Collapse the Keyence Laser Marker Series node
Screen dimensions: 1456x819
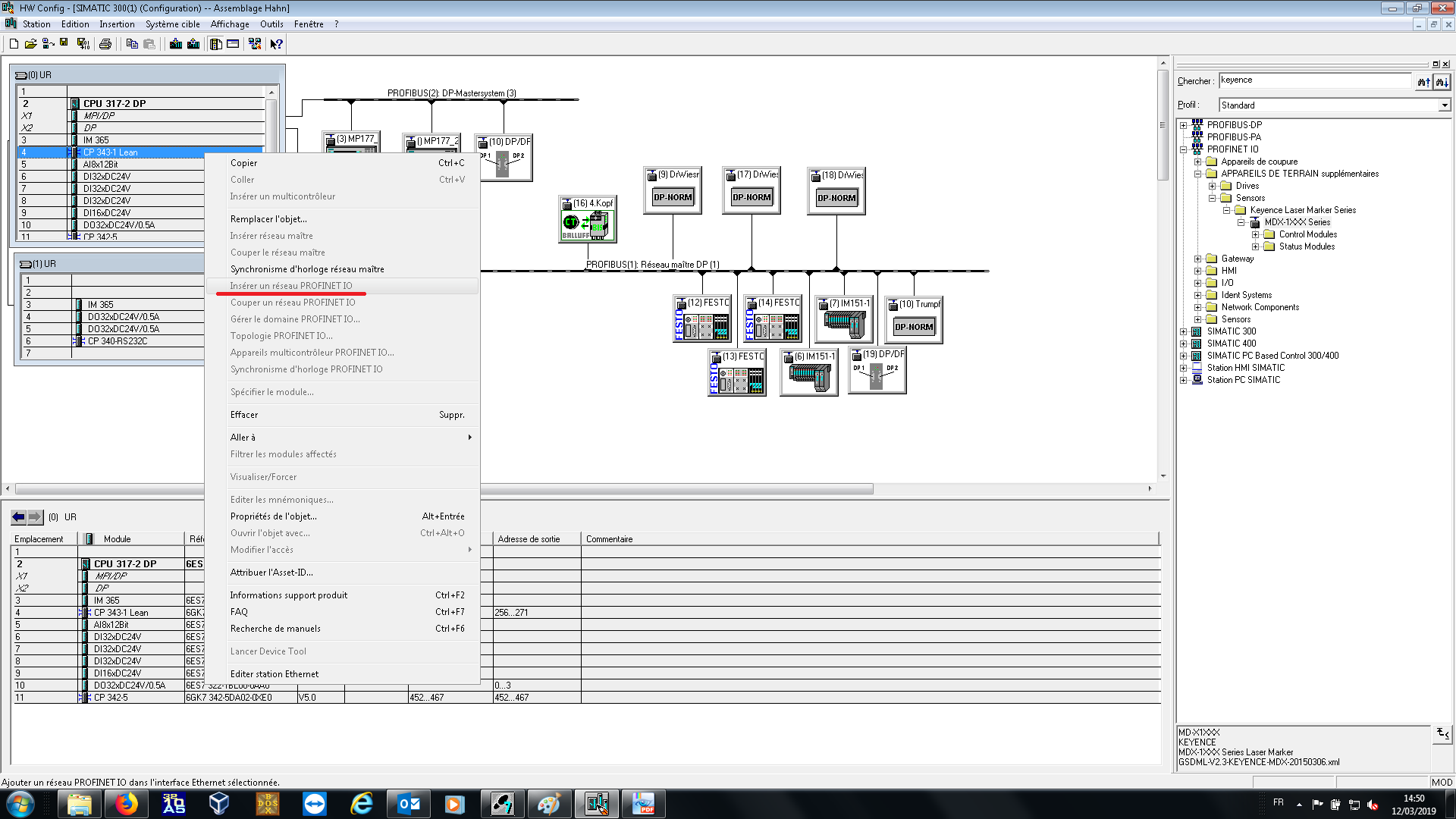tap(1226, 210)
